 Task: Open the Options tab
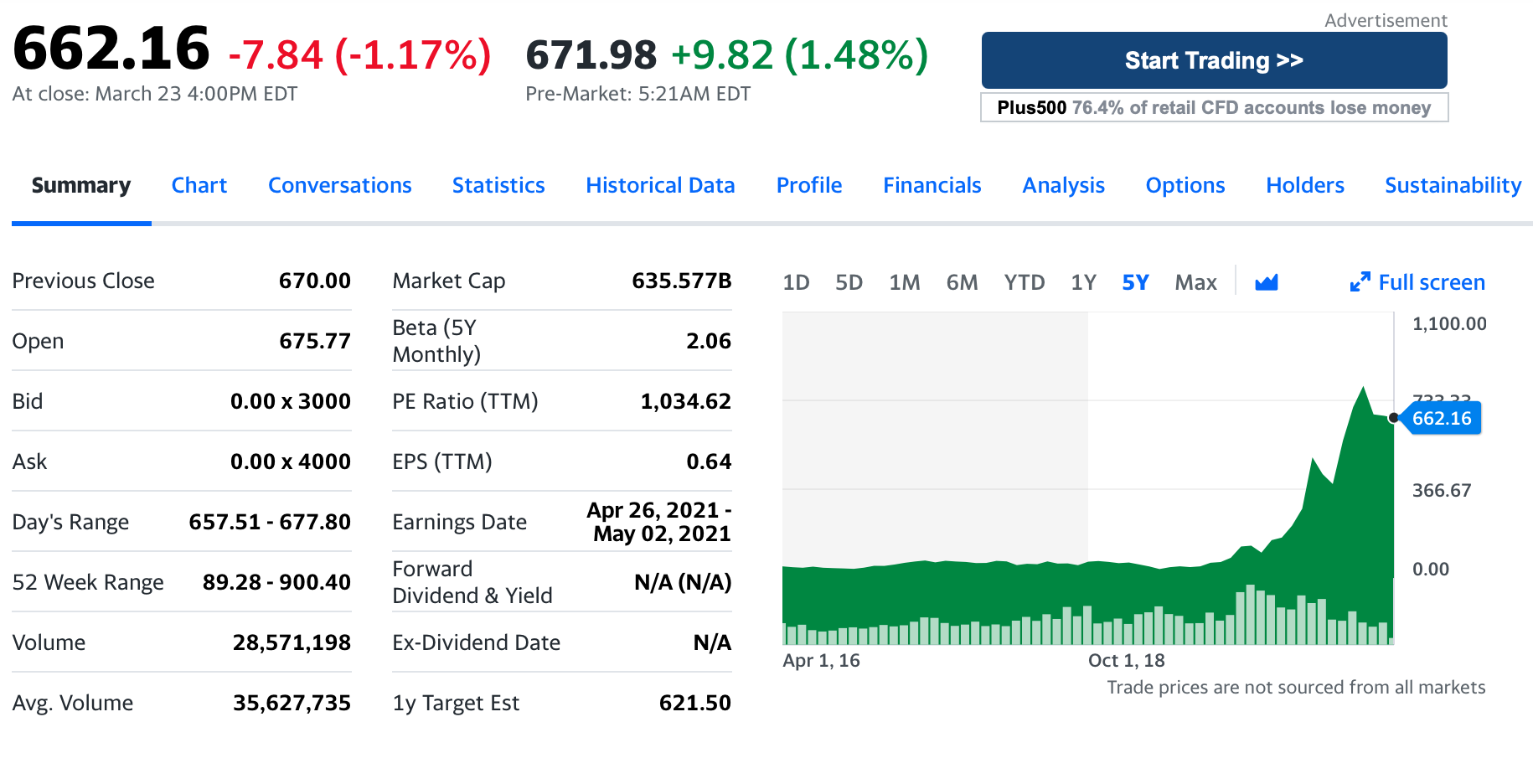[x=1185, y=185]
